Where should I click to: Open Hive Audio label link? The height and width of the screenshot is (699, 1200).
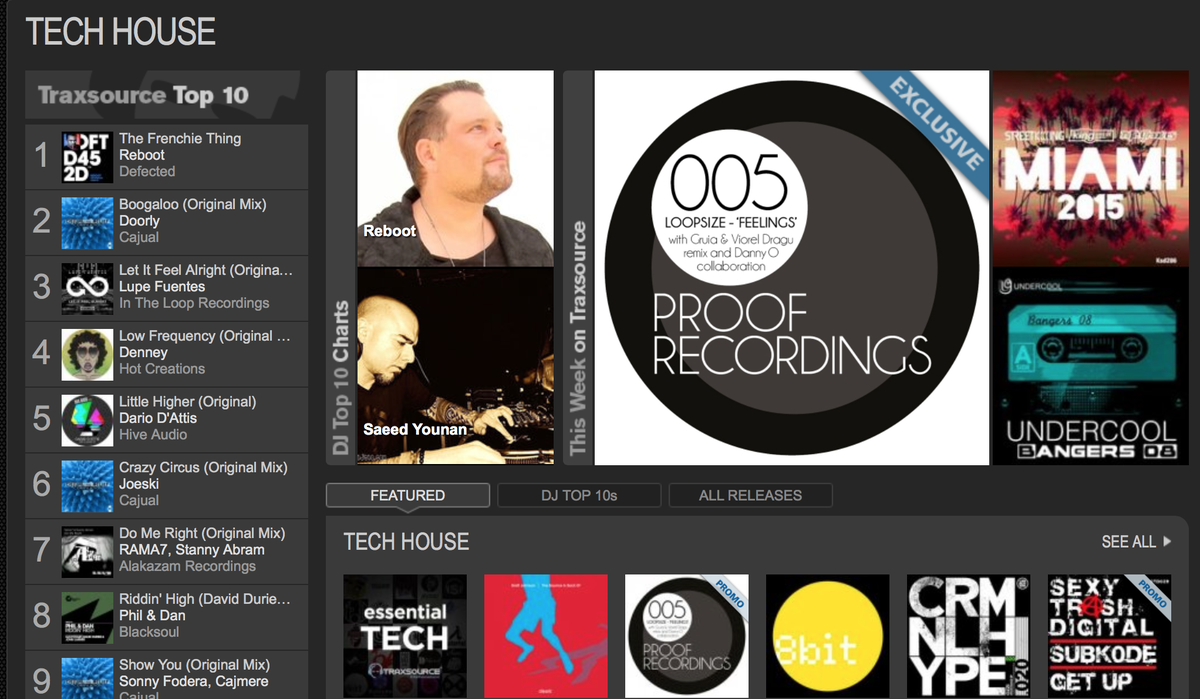click(153, 435)
